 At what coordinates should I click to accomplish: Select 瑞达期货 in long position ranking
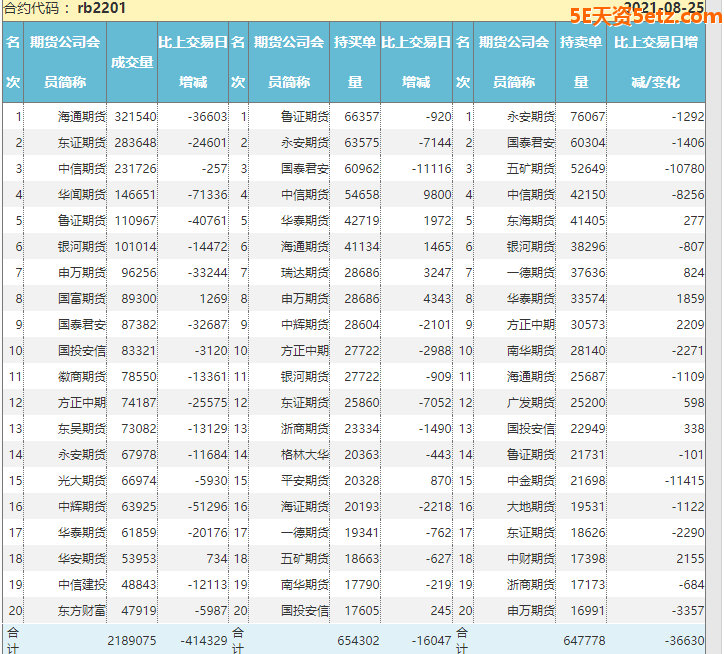pyautogui.click(x=305, y=272)
